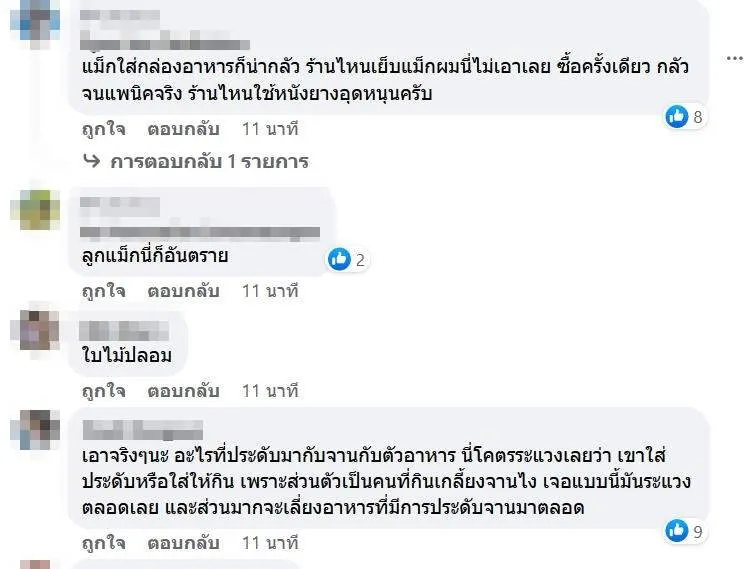The height and width of the screenshot is (569, 756).
Task: Open avatar of the top magnet comment author
Action: [43, 20]
